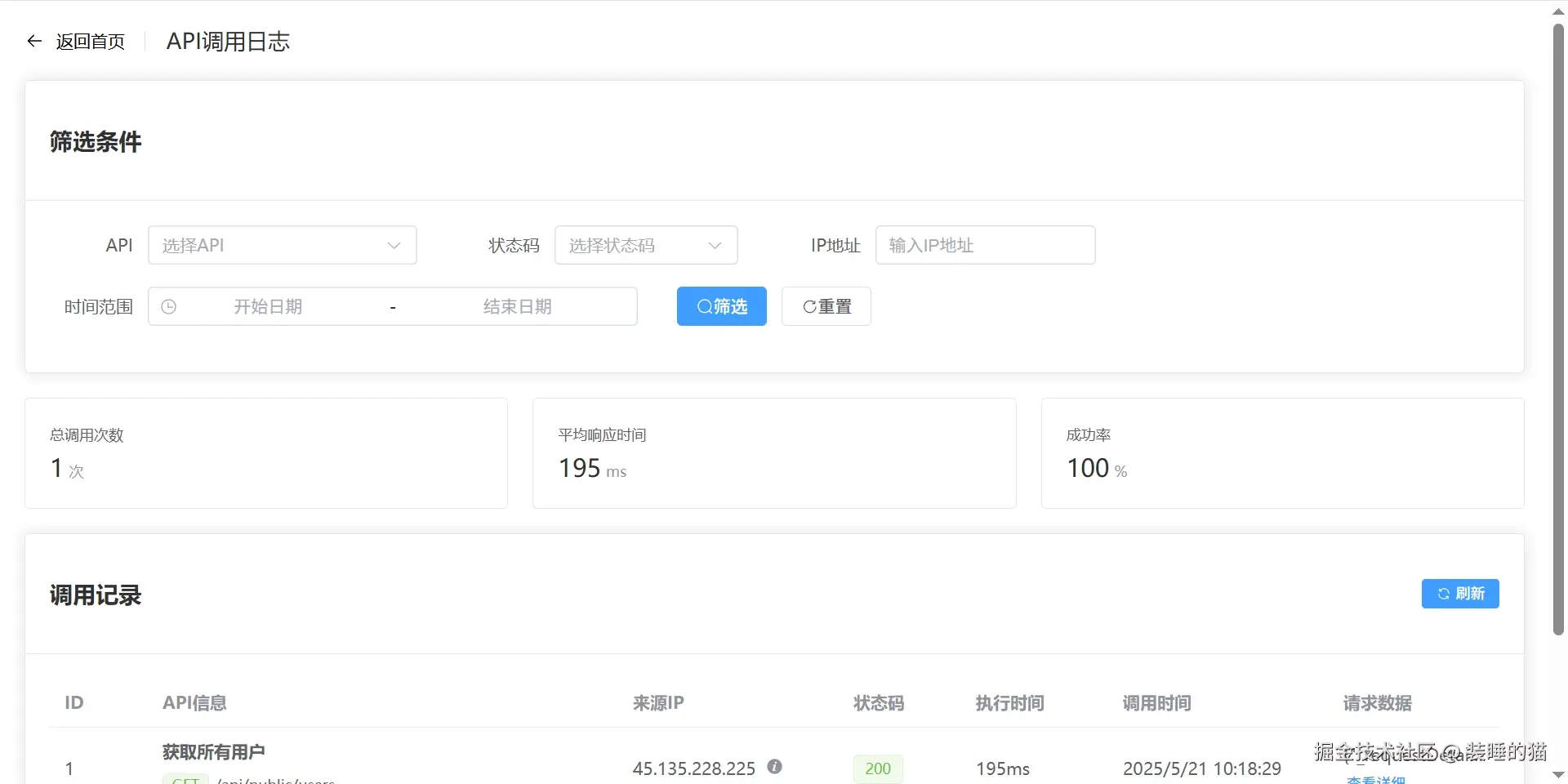Click the 结束日期 date field
Image resolution: width=1568 pixels, height=784 pixels.
[518, 306]
